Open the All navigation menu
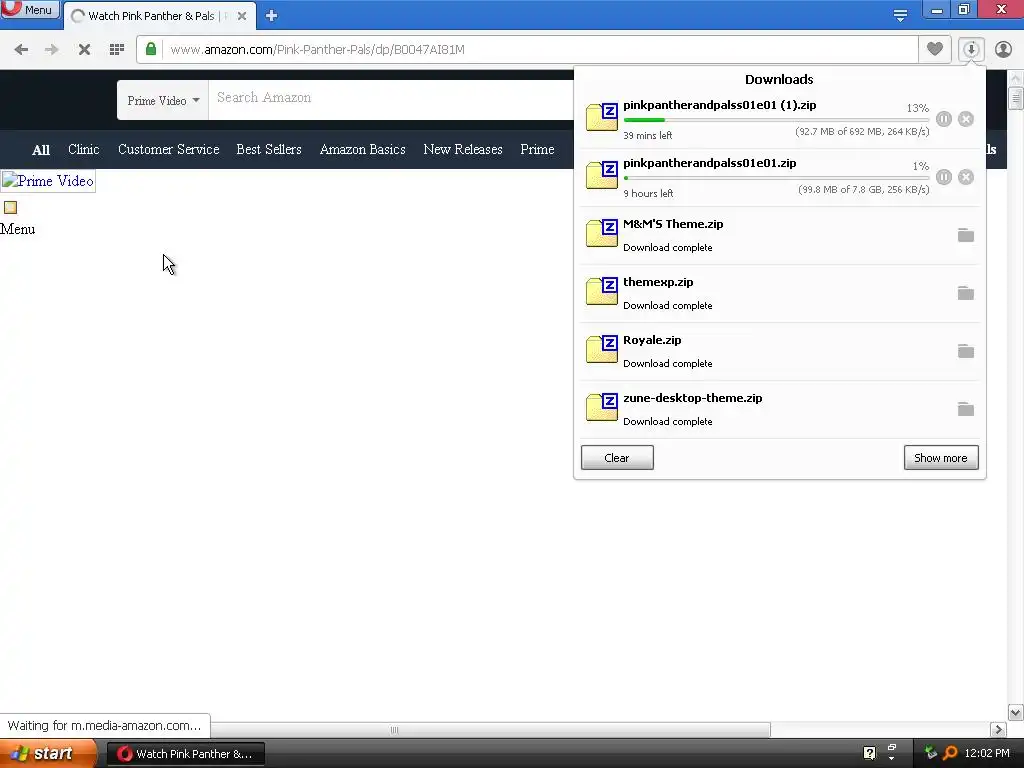Viewport: 1024px width, 768px height. (x=40, y=150)
